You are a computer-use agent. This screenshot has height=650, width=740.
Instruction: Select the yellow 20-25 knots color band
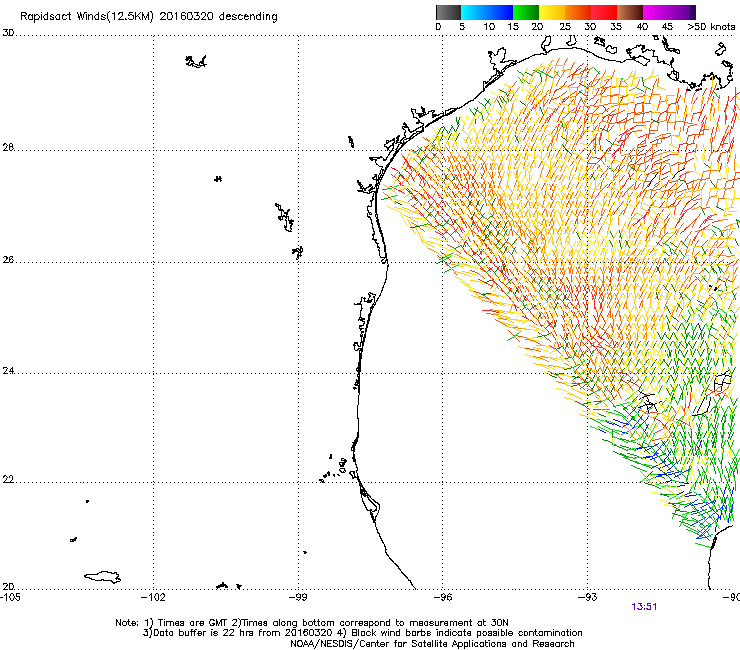coord(552,12)
